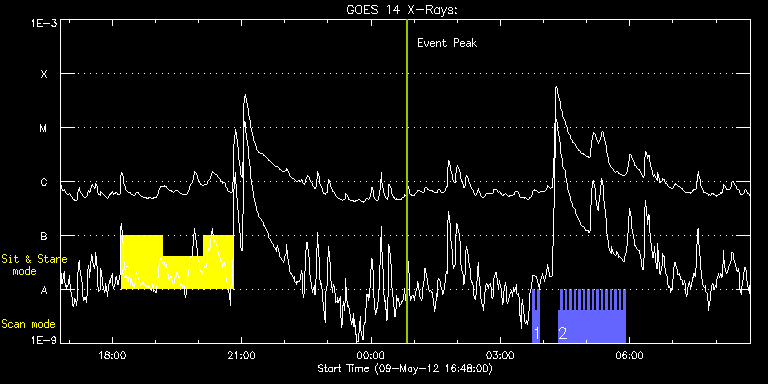The image size is (768, 384).
Task: Click the "A" flare class axis label
Action: (x=44, y=290)
